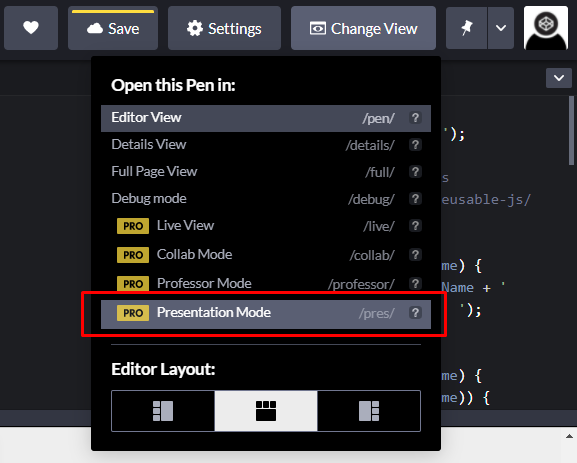This screenshot has height=463, width=577.
Task: Select right-side editor layout
Action: pyautogui.click(x=369, y=411)
